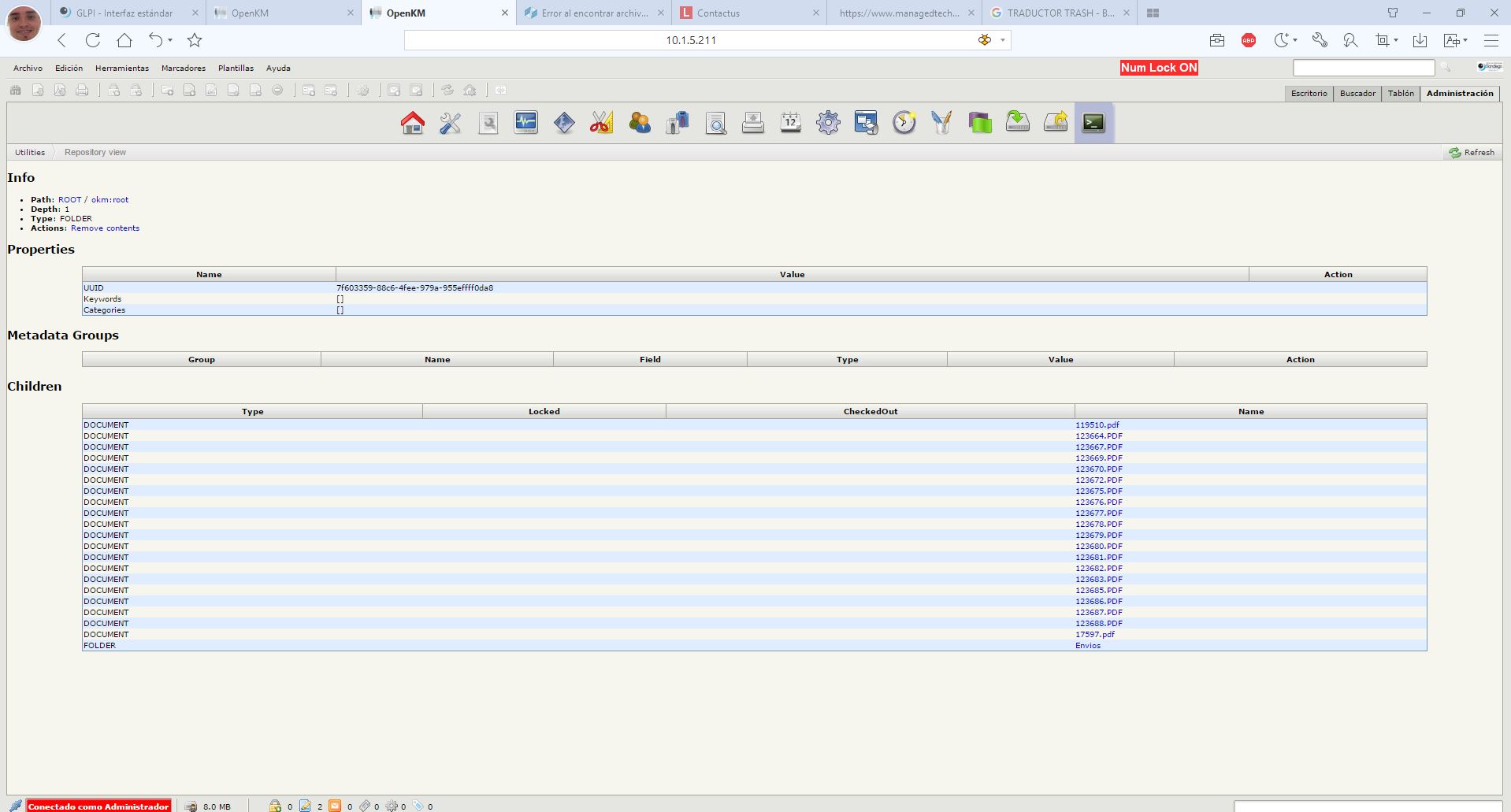
Task: Click the repository import green-arrow icon
Action: (1017, 122)
